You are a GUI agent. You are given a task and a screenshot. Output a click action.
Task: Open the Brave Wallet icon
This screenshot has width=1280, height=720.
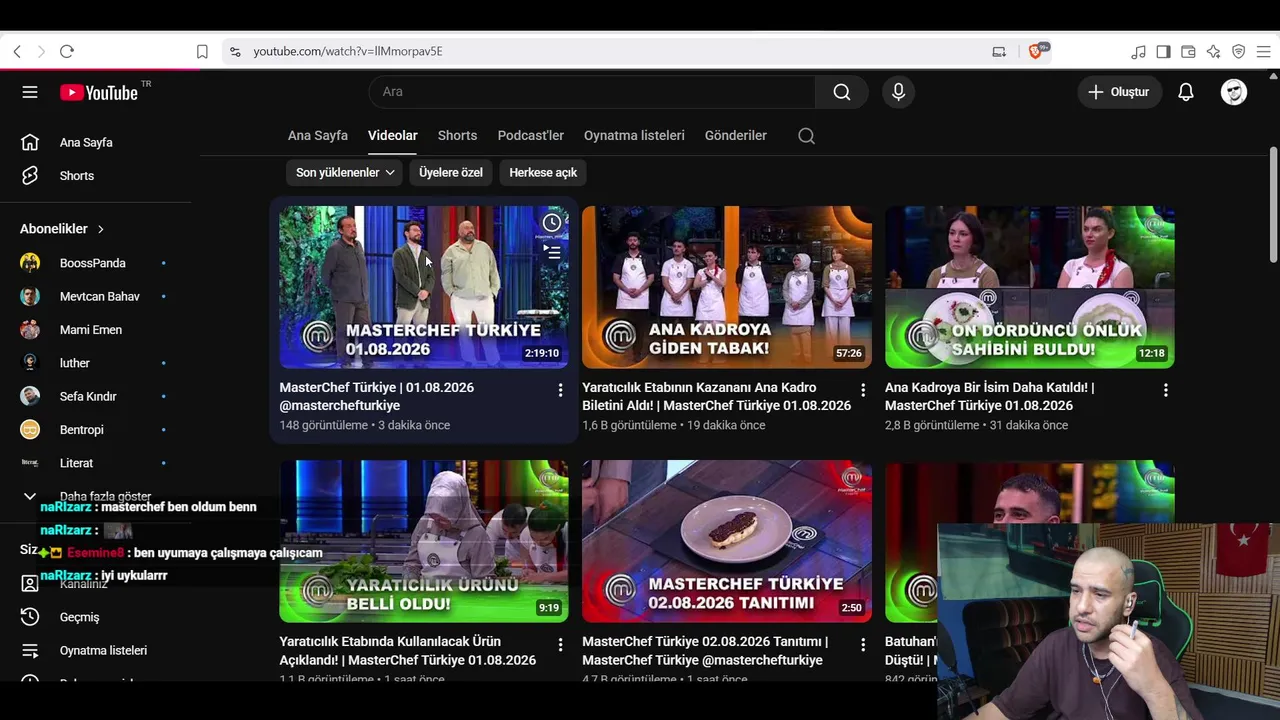(x=1188, y=52)
